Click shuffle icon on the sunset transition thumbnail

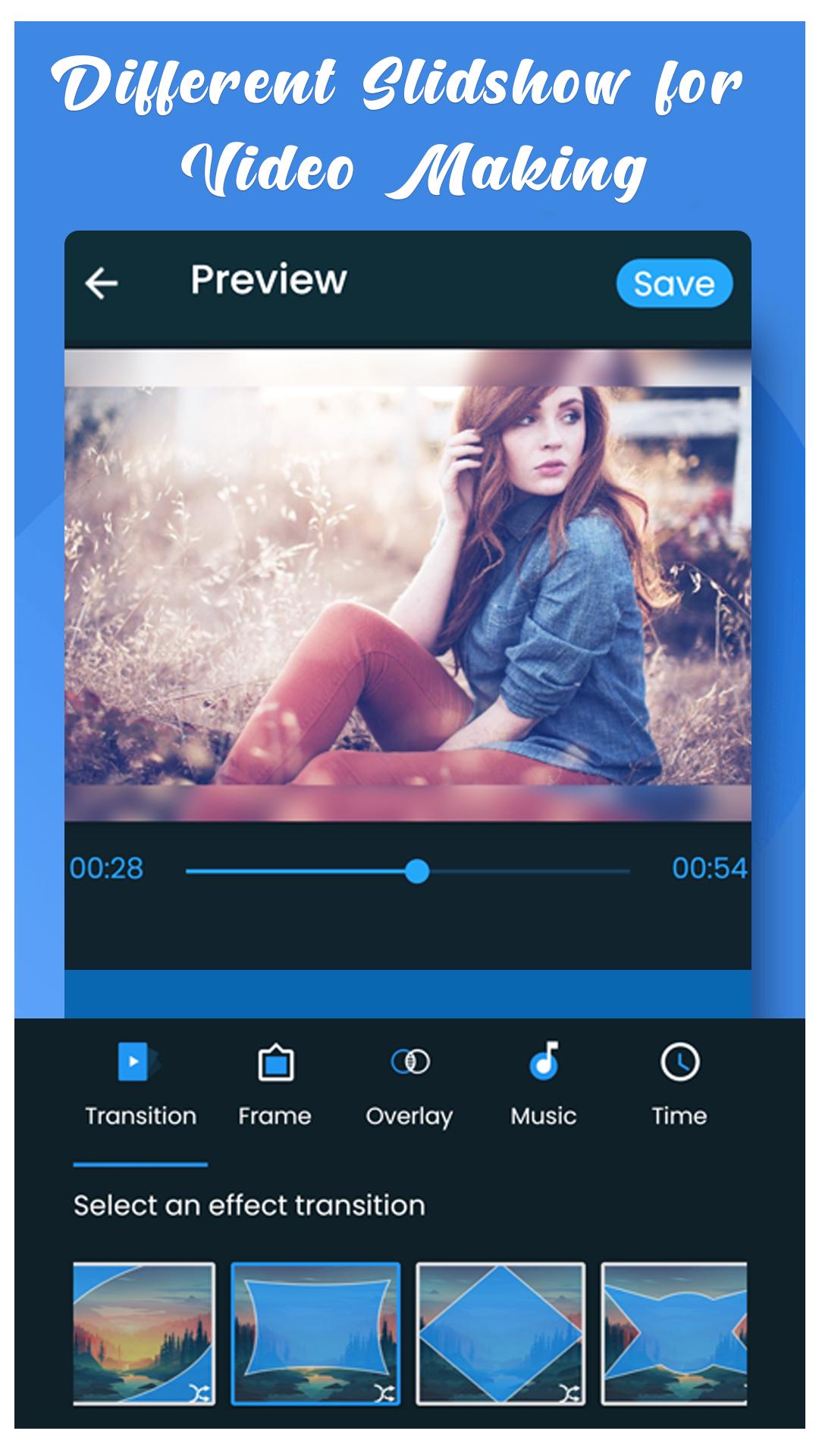(199, 1392)
